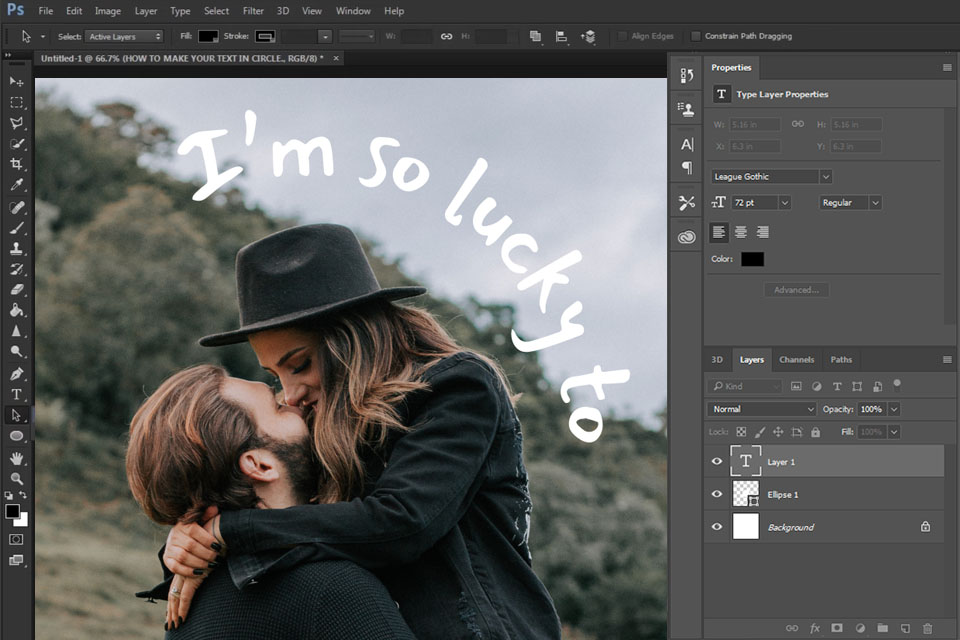Select the Crop tool
This screenshot has width=960, height=640.
[16, 164]
